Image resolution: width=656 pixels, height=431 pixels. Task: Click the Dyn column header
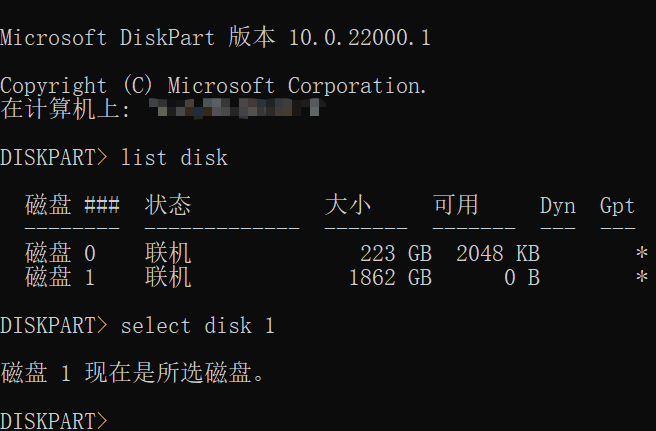[x=558, y=206]
